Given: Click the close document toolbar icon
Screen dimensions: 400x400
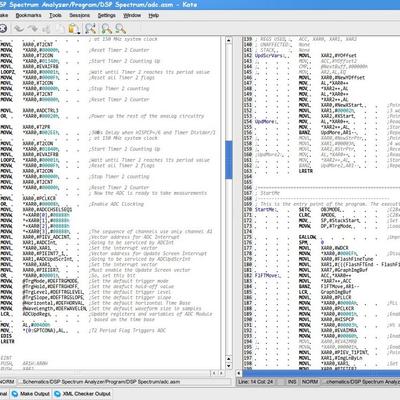Looking at the screenshot, I should tap(3, 29).
